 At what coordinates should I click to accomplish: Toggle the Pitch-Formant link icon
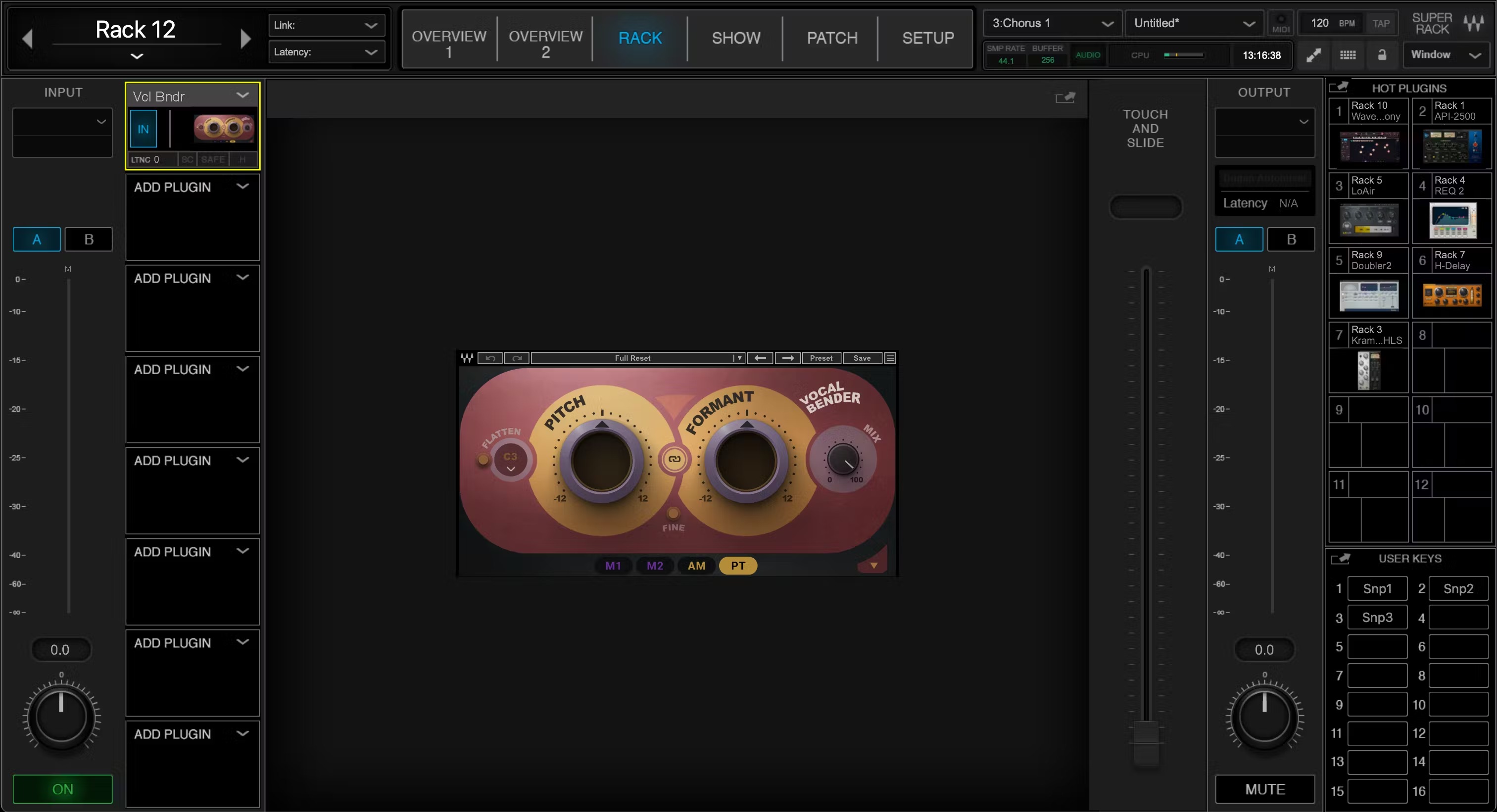pos(674,459)
